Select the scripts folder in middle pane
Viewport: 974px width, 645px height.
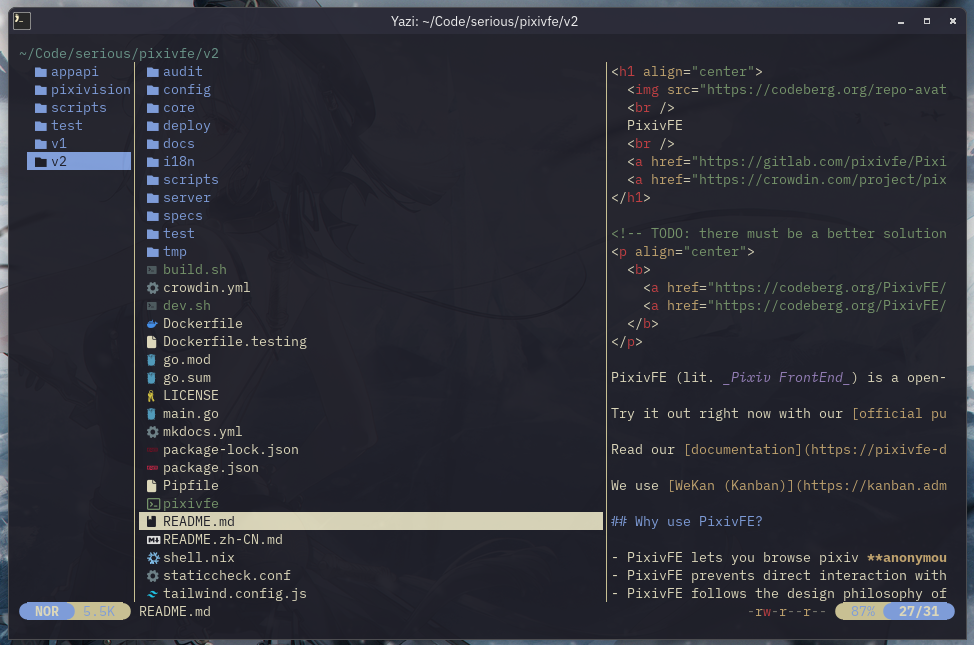[371, 180]
